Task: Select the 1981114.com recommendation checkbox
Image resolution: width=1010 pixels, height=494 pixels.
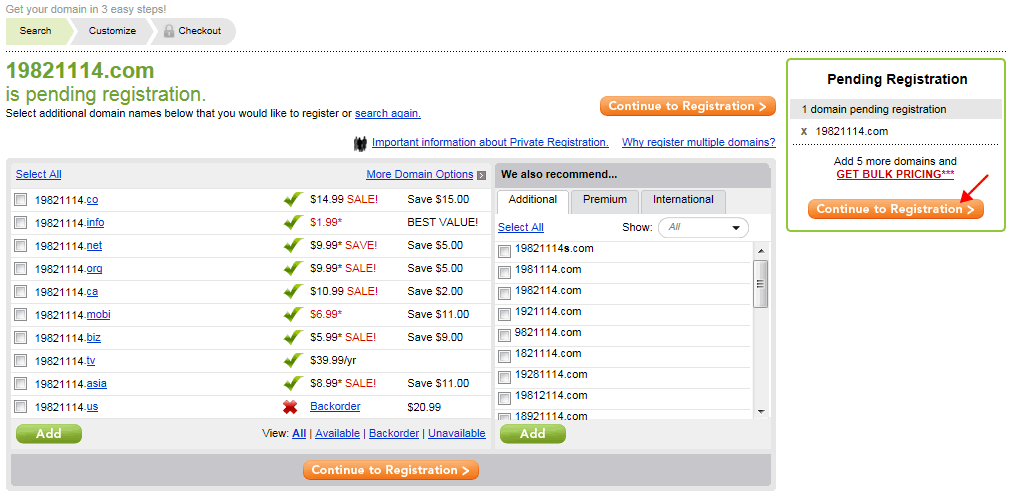Action: point(504,272)
